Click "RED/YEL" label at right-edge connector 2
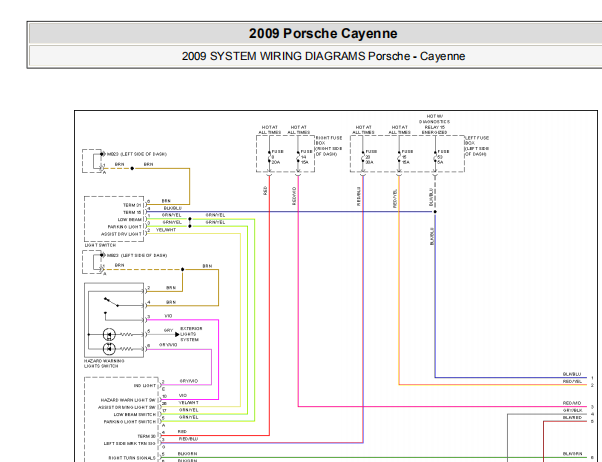 [x=572, y=381]
